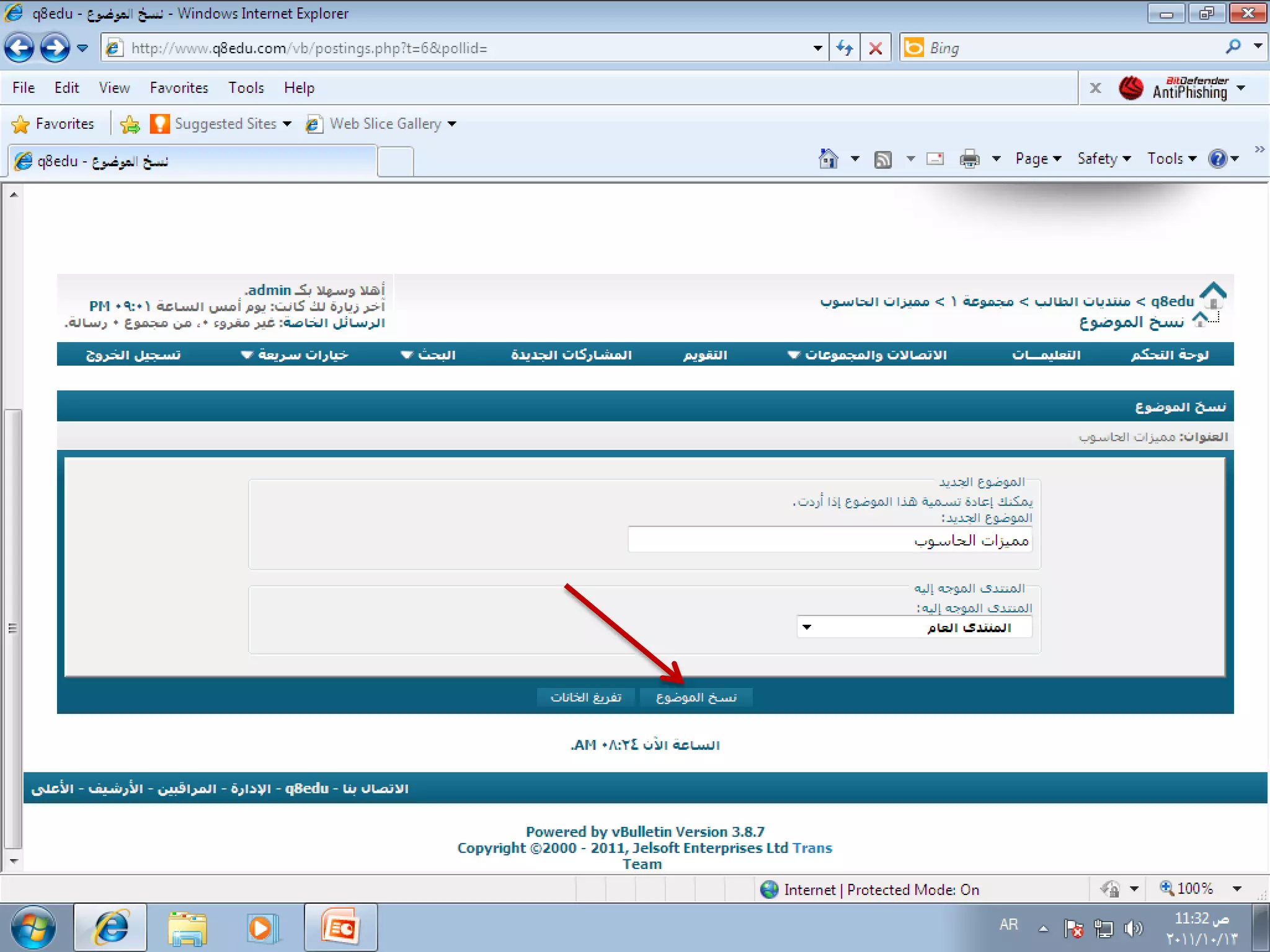Open the التعليمات nav item
This screenshot has width=1270, height=952.
[1046, 355]
